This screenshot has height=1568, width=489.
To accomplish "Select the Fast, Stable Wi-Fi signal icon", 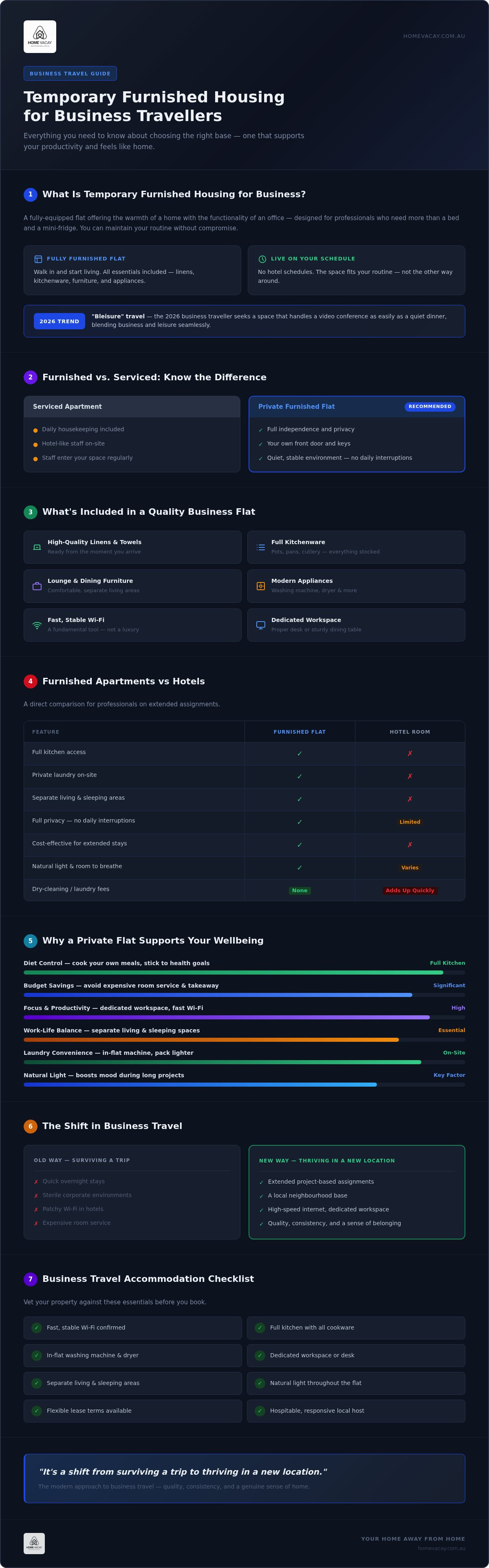I will pyautogui.click(x=37, y=624).
